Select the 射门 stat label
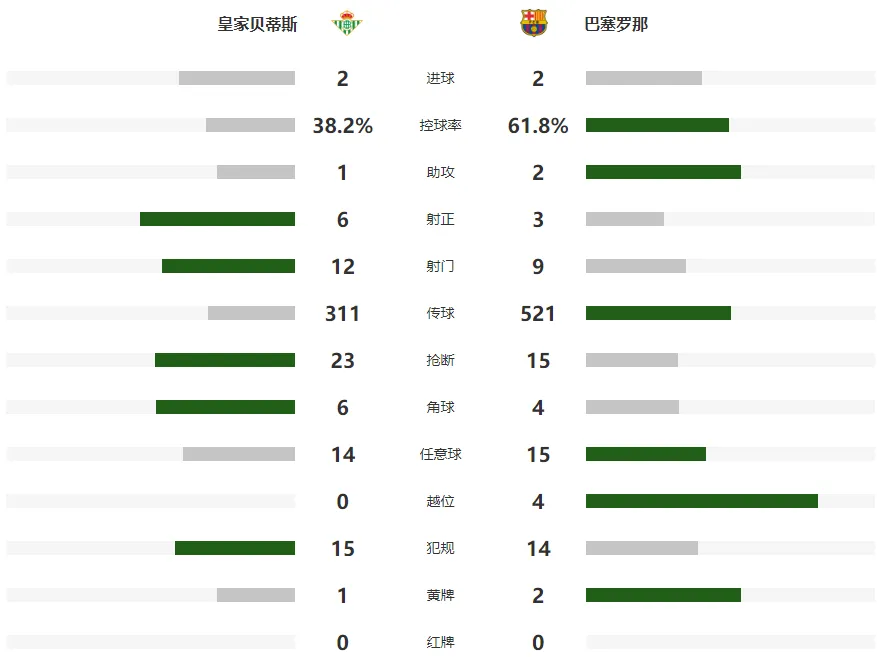The image size is (877, 657). (440, 266)
